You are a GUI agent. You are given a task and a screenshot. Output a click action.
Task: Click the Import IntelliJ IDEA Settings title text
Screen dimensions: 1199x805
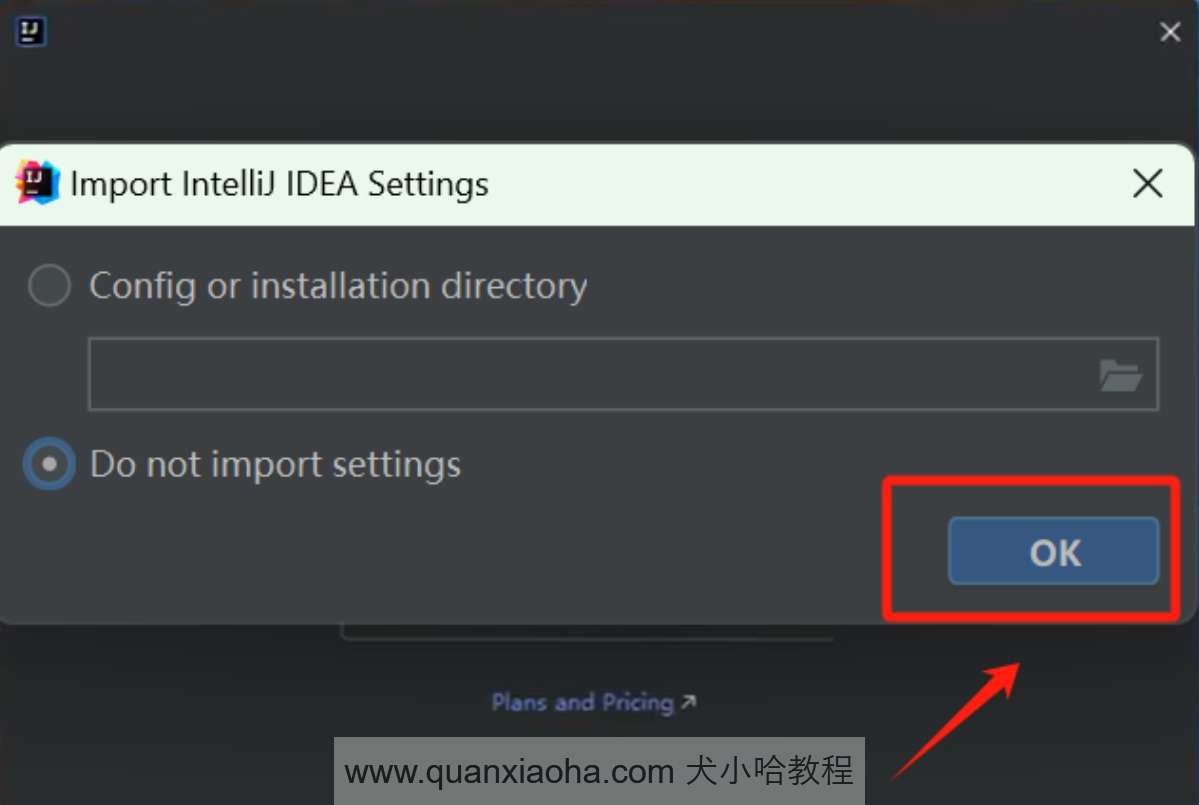279,184
